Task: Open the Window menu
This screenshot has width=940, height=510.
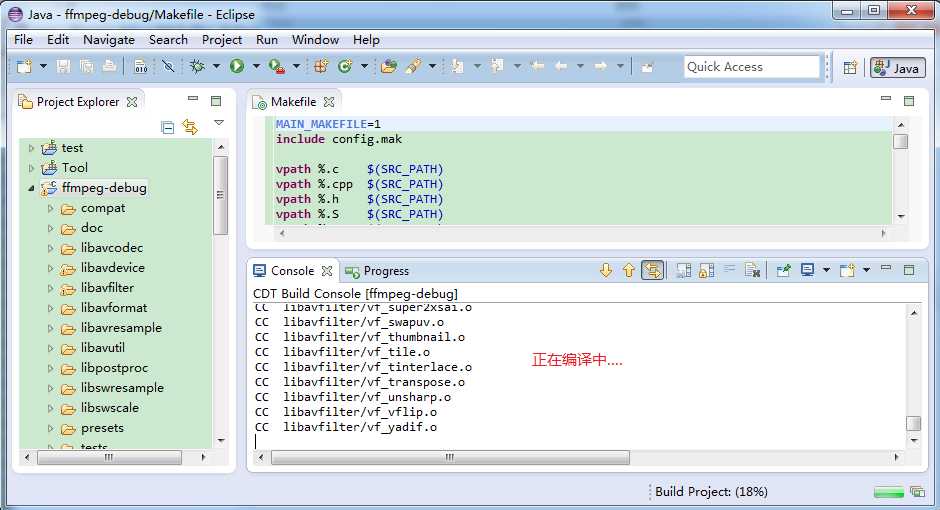Action: 315,40
